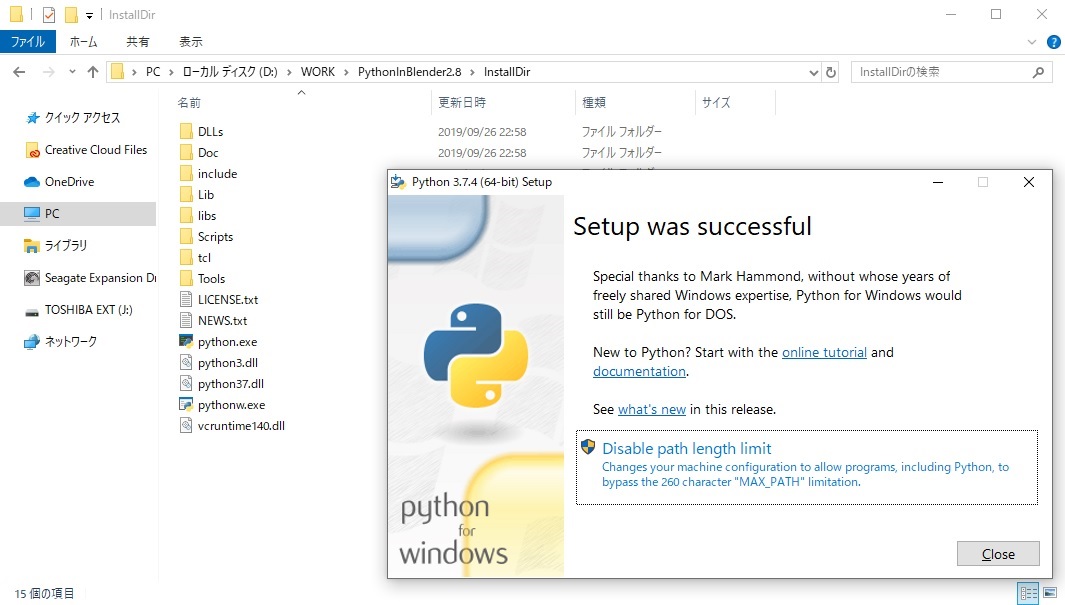Sort by サイズ column header

coord(716,103)
